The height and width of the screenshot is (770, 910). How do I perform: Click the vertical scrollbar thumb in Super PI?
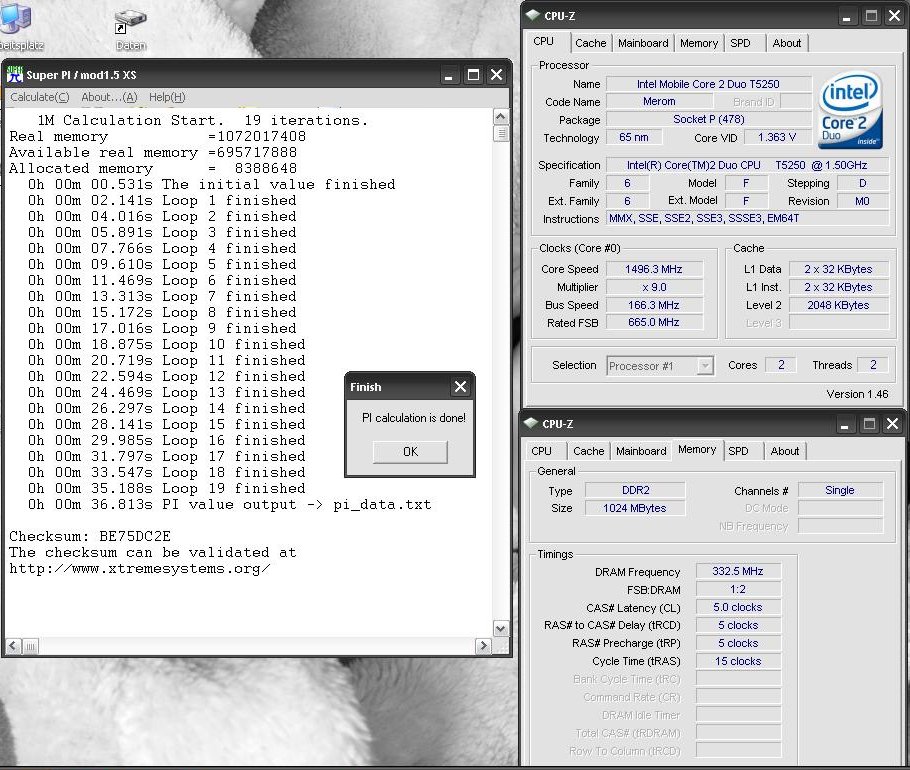tap(500, 133)
